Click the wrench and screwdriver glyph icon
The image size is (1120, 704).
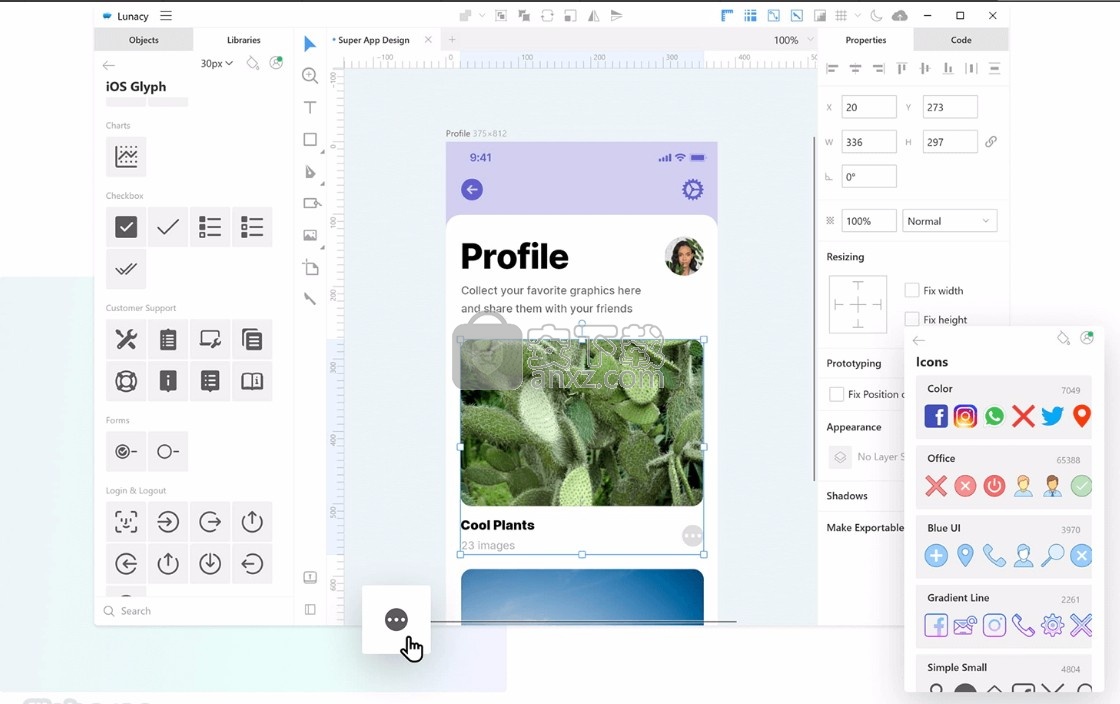pyautogui.click(x=126, y=339)
